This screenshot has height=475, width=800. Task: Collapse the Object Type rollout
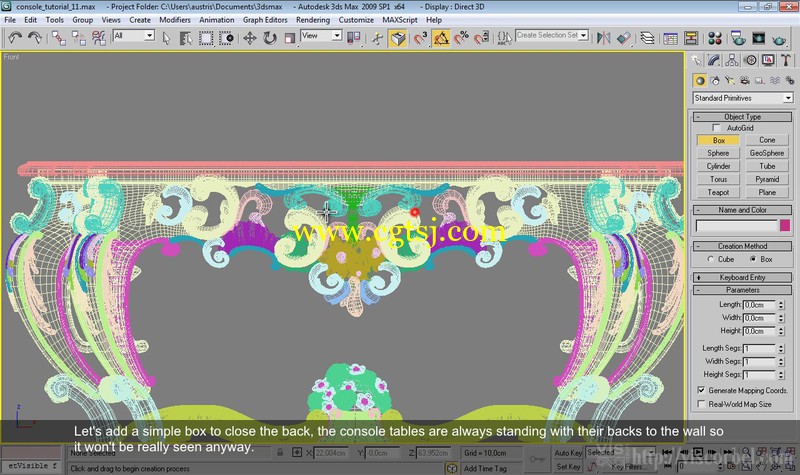tap(742, 117)
